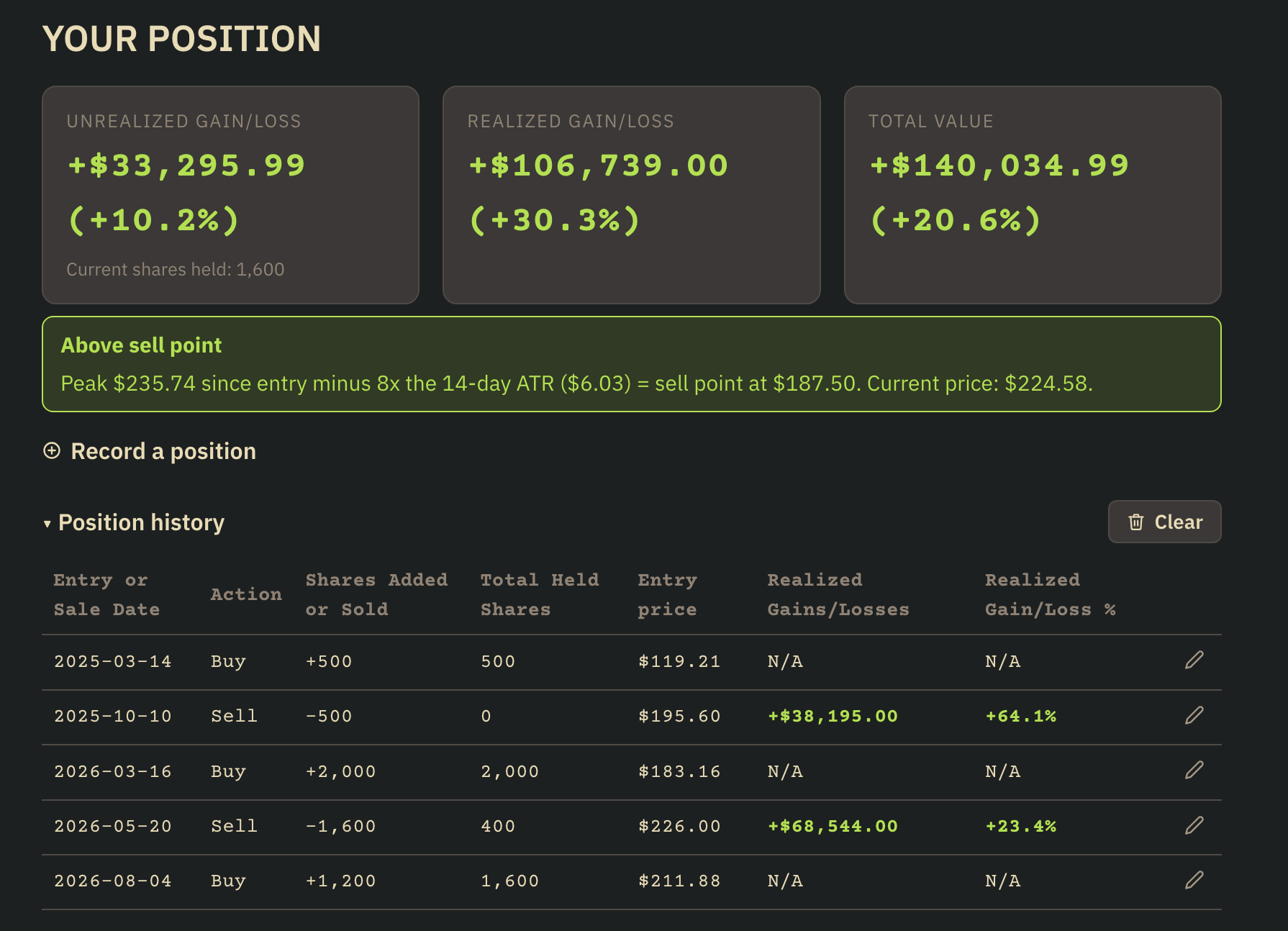Edit the 2025-10-10 Sell entry pencil icon
The image size is (1288, 931).
click(x=1194, y=715)
